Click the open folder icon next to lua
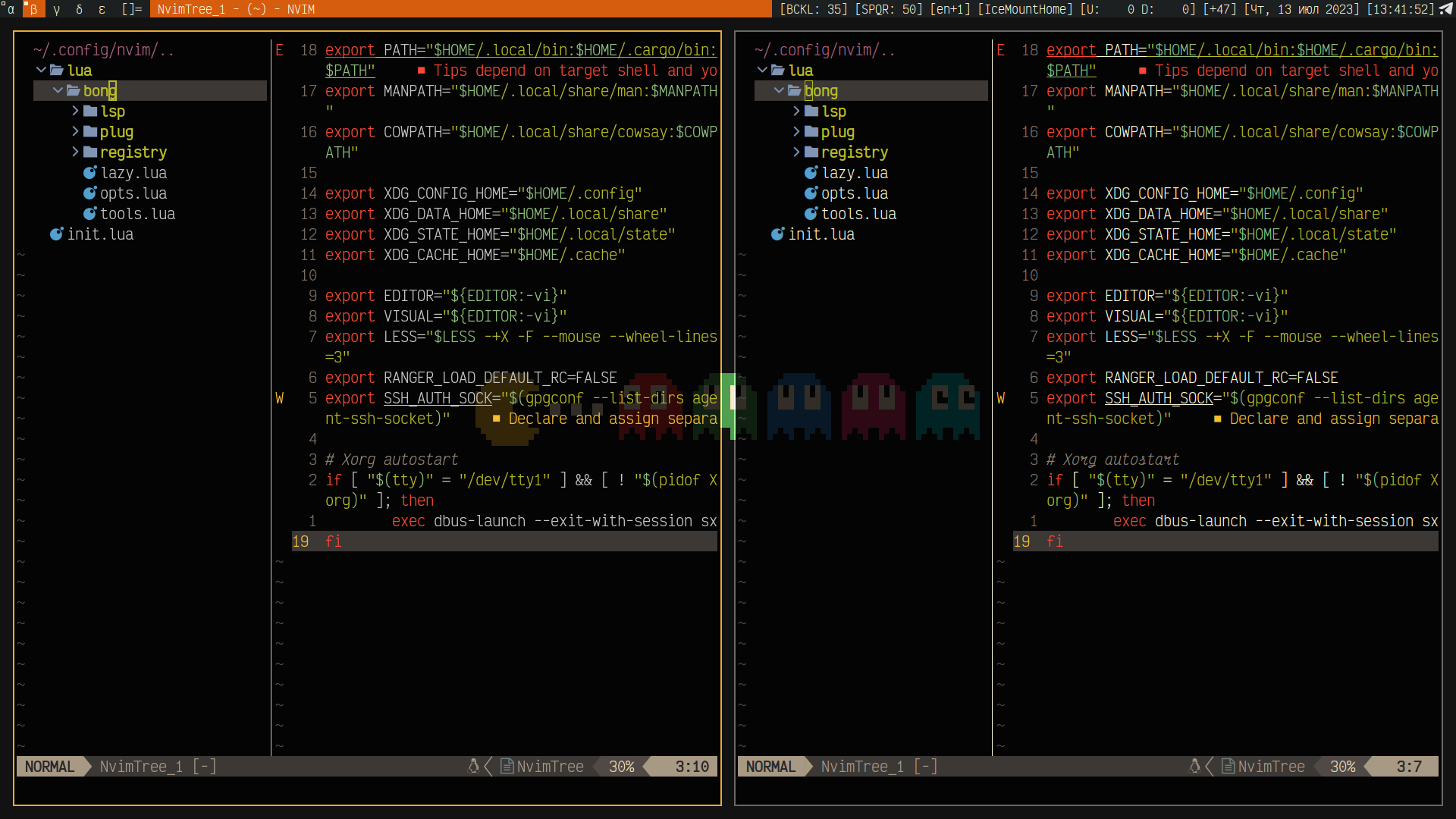This screenshot has width=1456, height=819. pos(59,70)
